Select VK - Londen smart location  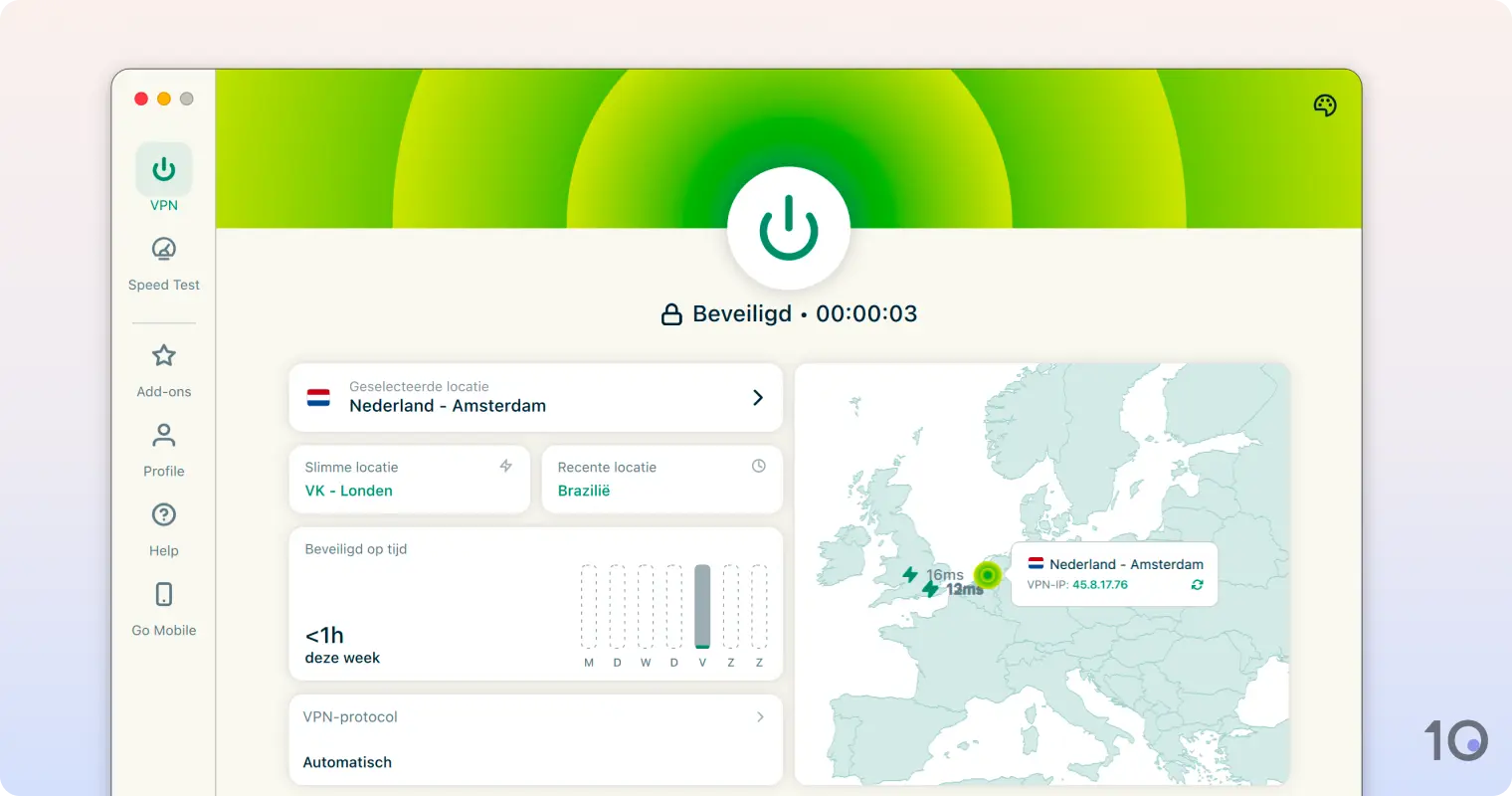347,490
